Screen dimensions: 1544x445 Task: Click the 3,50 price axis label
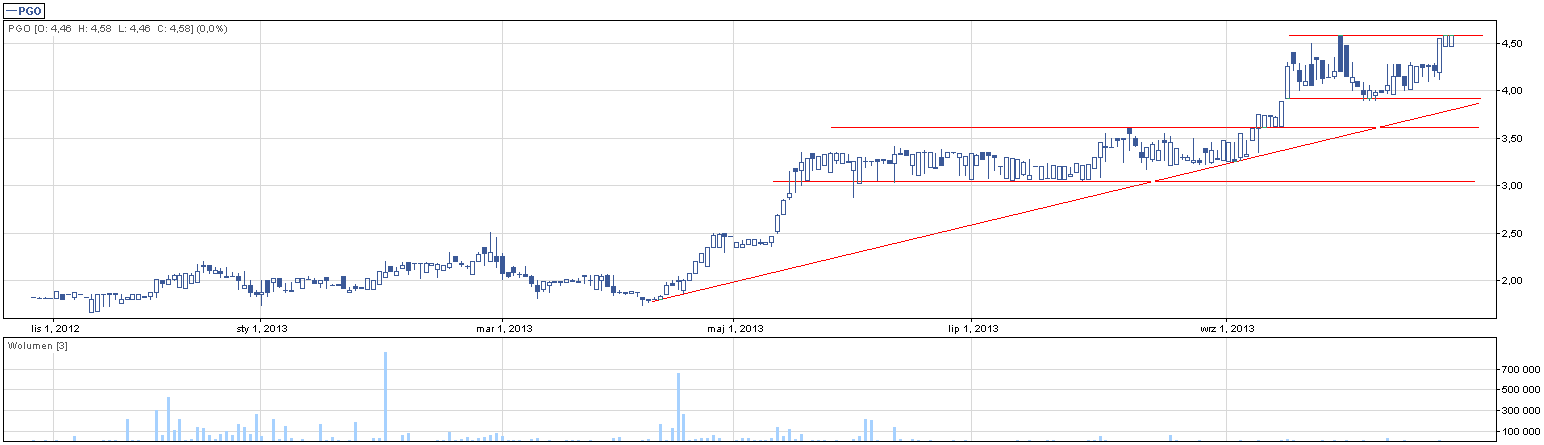coord(1510,139)
